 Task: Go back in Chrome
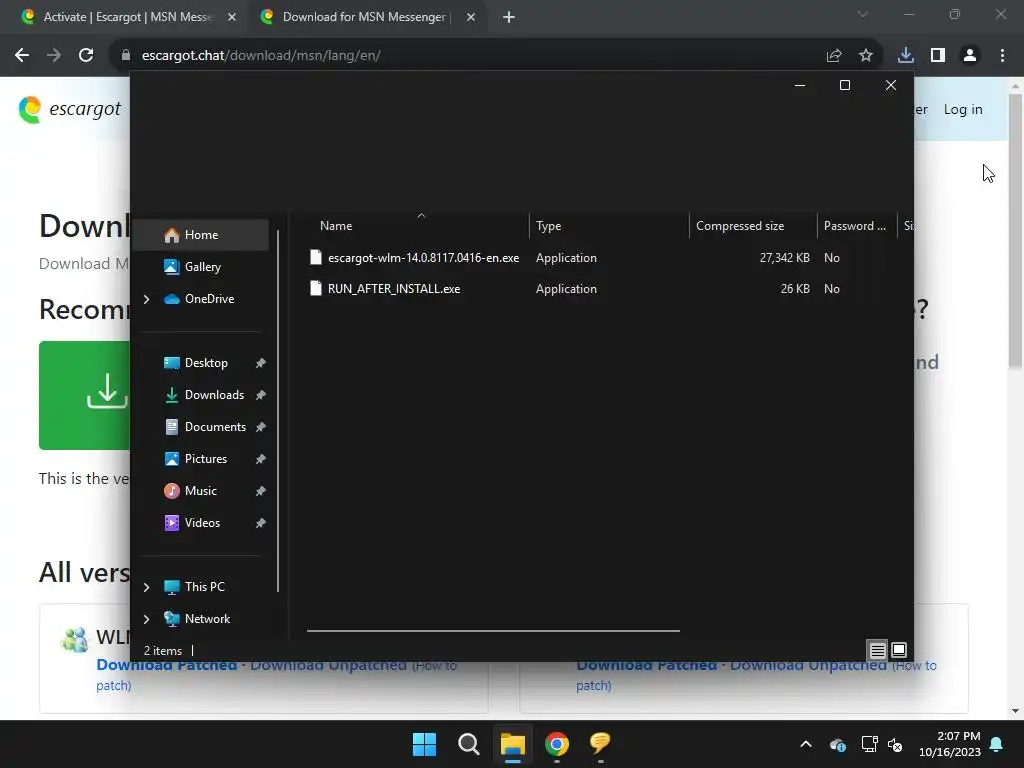click(x=22, y=56)
